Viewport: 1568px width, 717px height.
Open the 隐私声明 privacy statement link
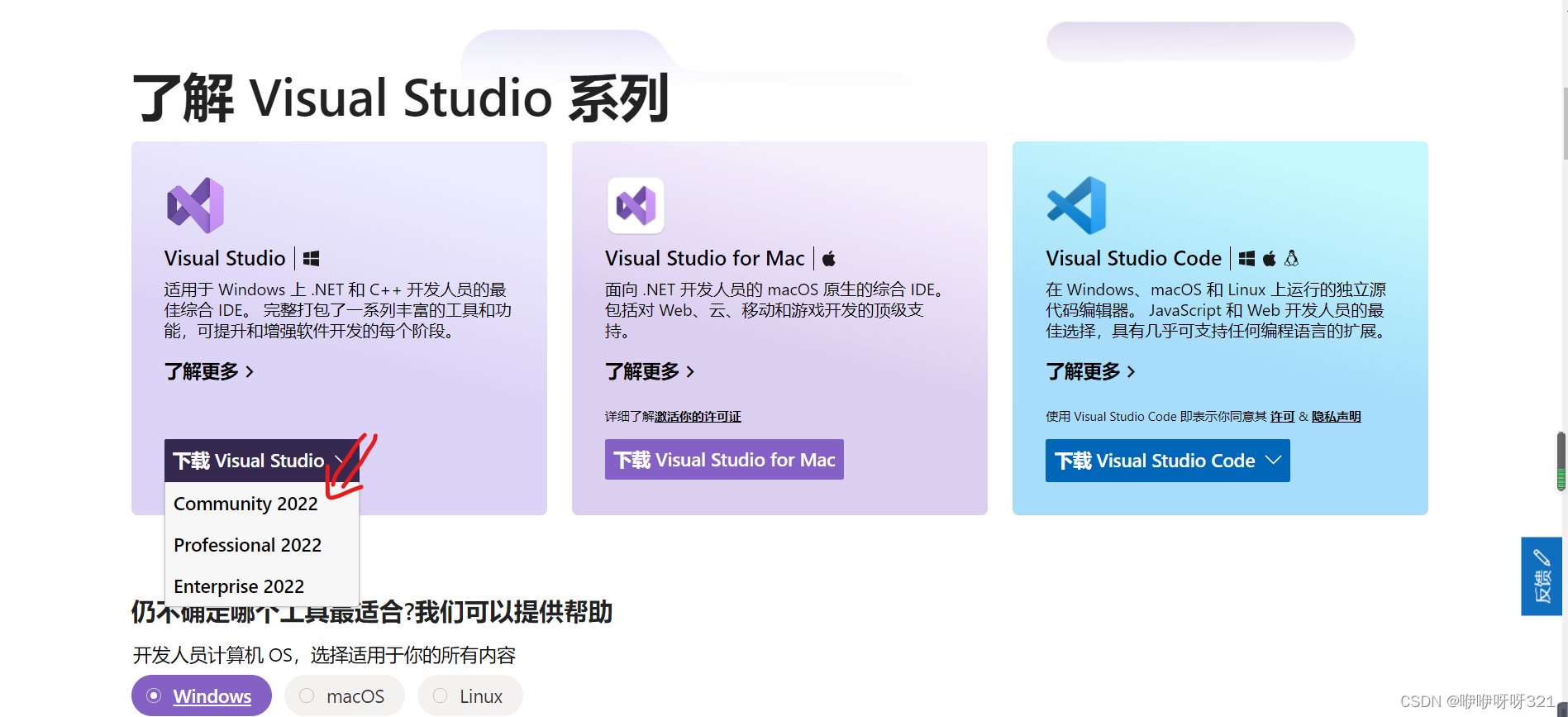point(1336,417)
